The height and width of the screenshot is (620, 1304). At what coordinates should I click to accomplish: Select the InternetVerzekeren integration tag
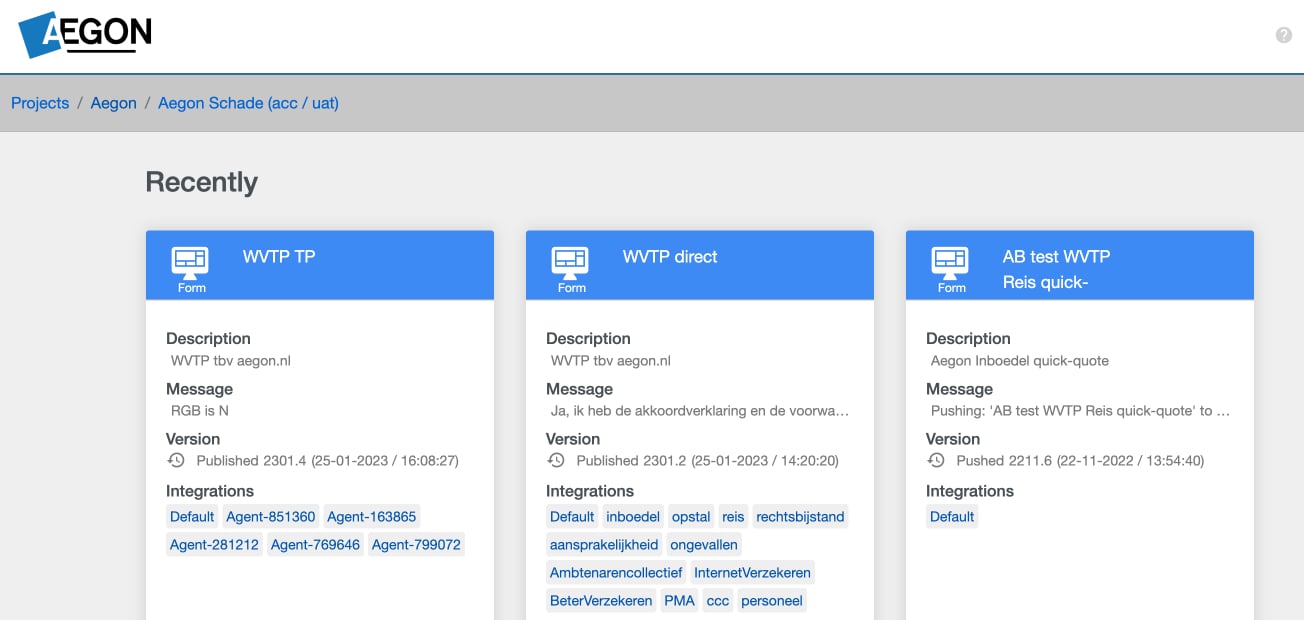pyautogui.click(x=753, y=573)
